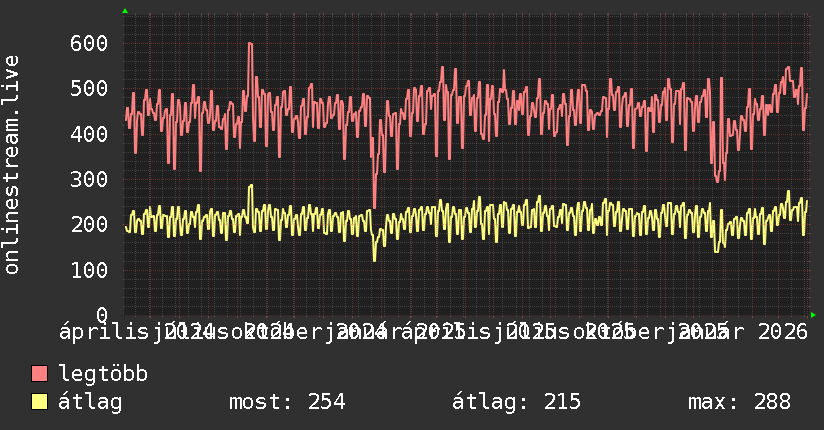Click the legtöbb legend label
This screenshot has width=824, height=430.
tap(103, 373)
